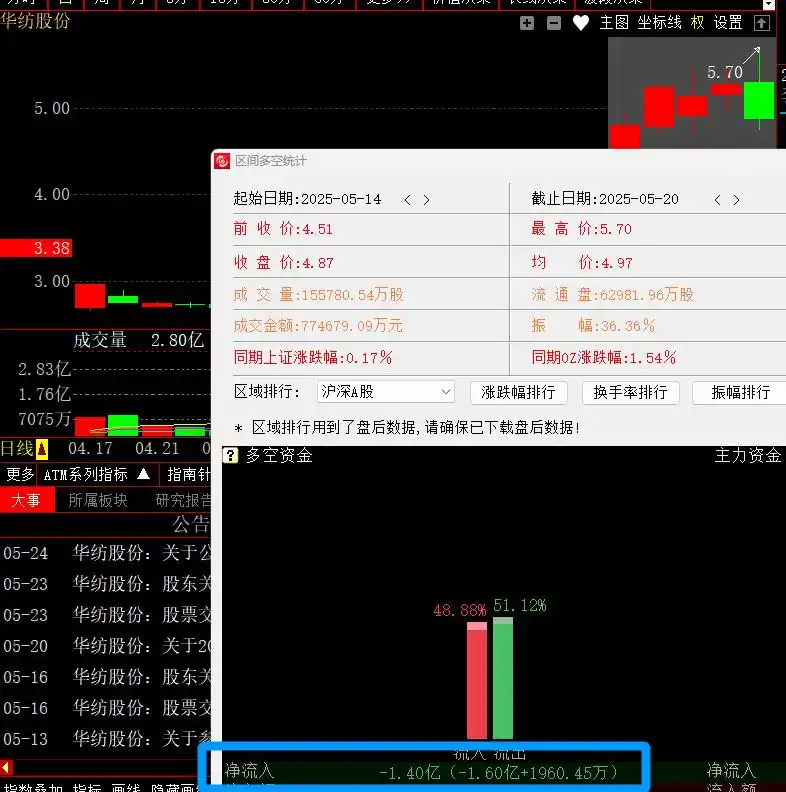Open the 设置 settings menu
Image resolution: width=786 pixels, height=792 pixels.
click(728, 23)
